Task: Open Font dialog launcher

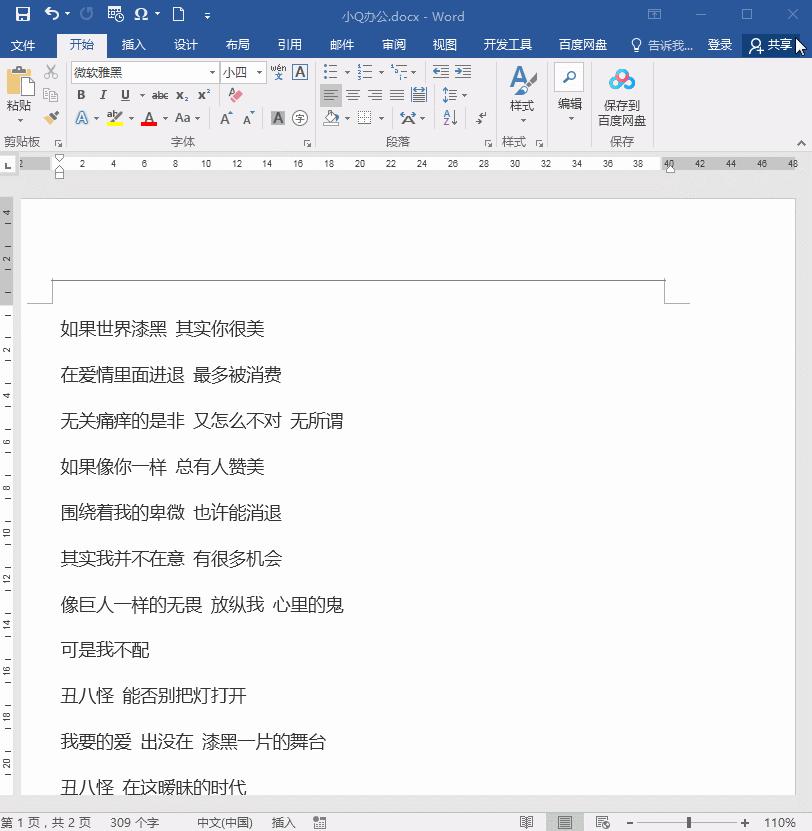Action: pyautogui.click(x=307, y=143)
